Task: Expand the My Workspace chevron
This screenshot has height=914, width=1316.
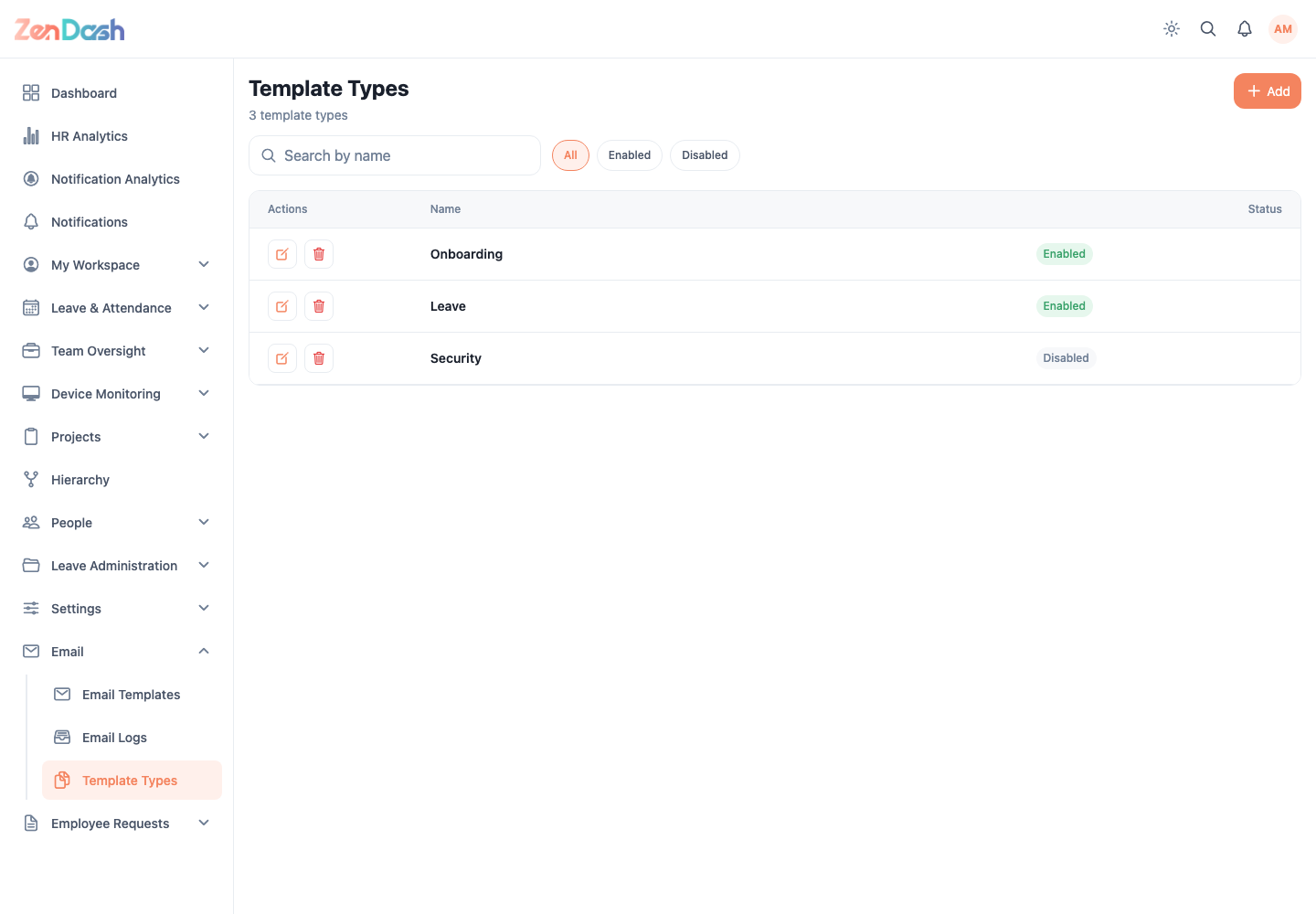Action: [x=204, y=265]
